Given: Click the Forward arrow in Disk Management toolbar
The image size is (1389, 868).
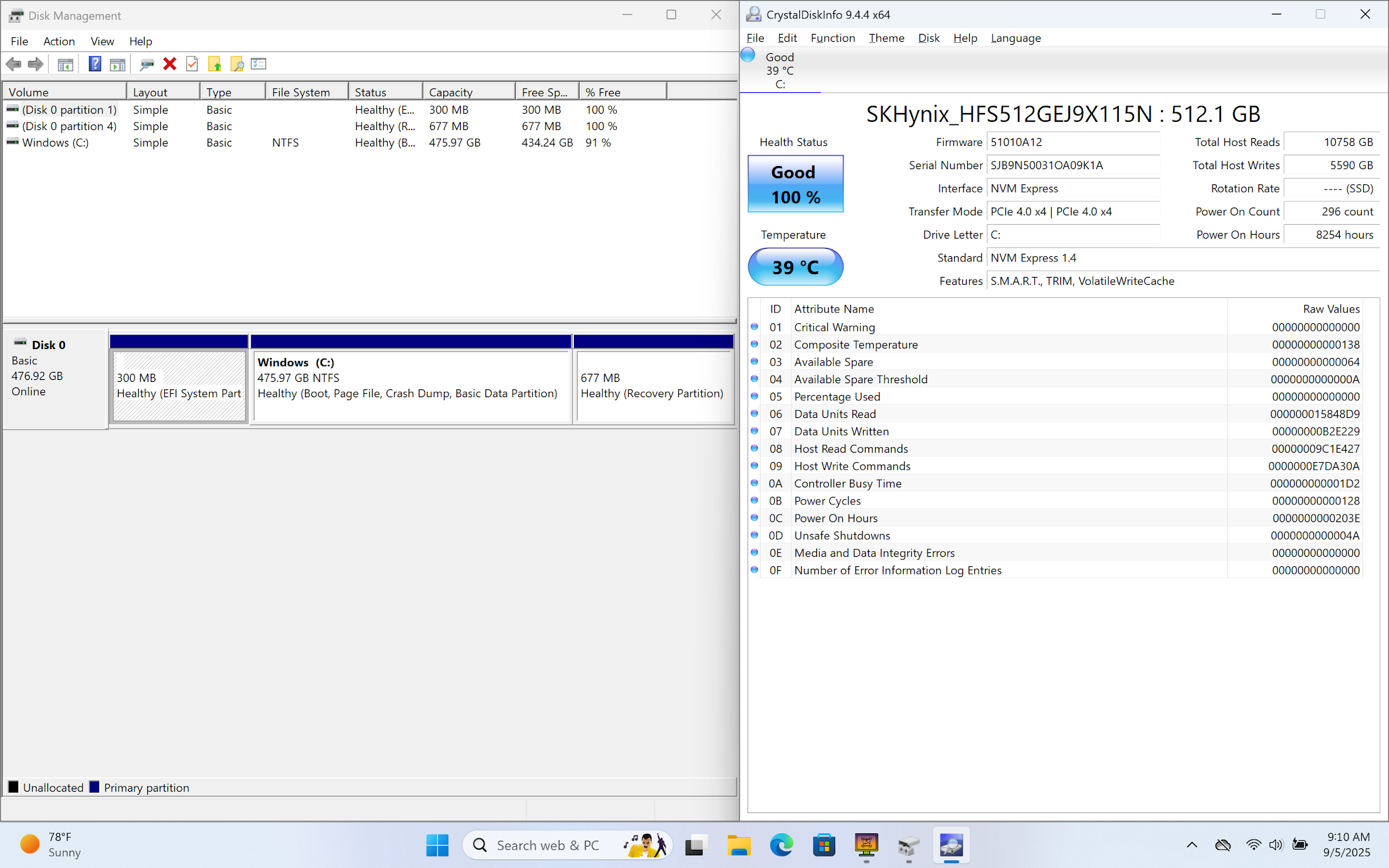Looking at the screenshot, I should tap(36, 64).
